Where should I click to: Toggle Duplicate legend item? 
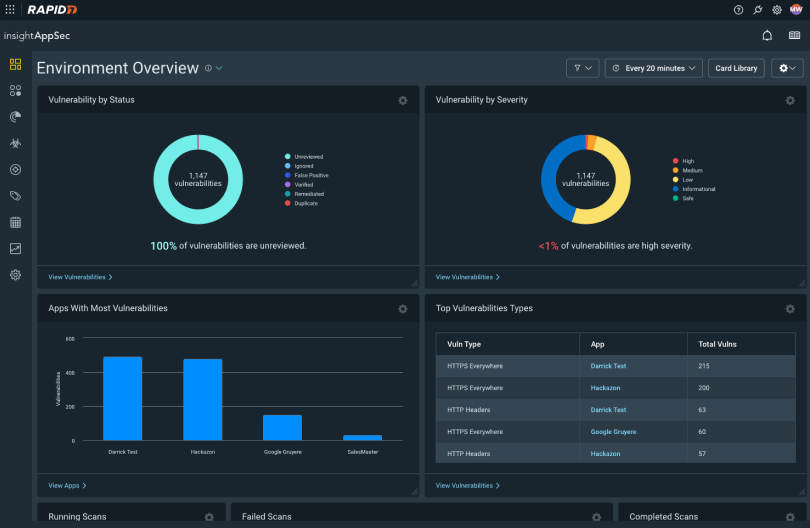tap(301, 203)
